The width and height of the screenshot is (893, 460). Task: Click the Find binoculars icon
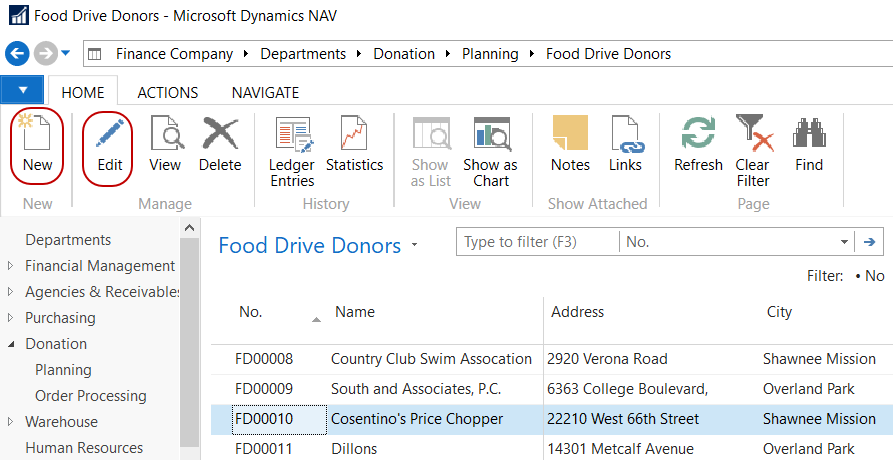pos(809,135)
